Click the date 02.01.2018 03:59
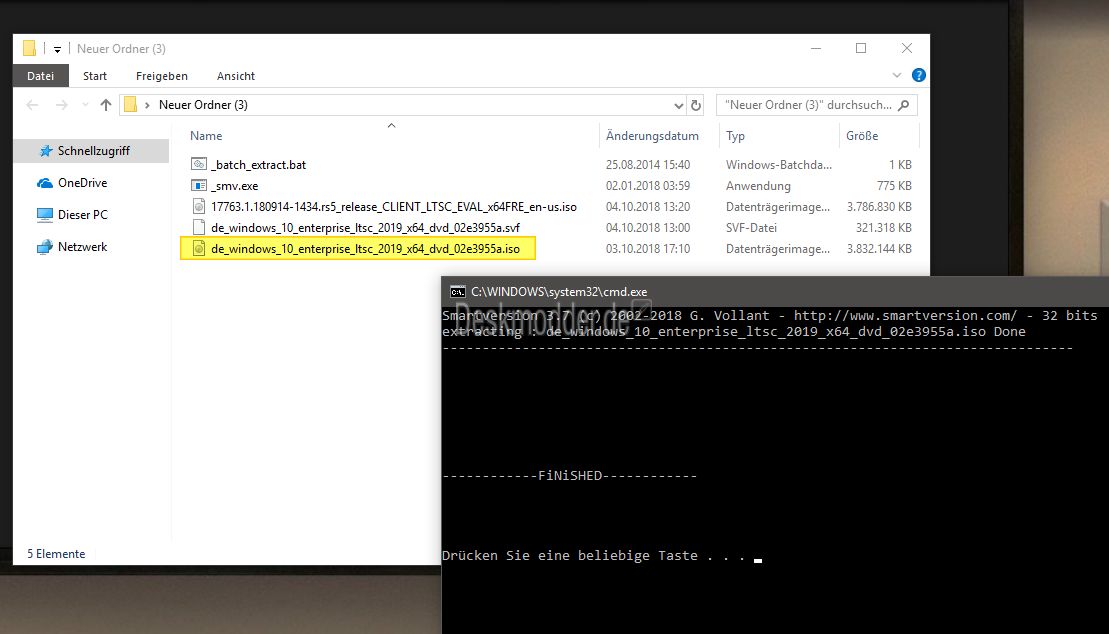This screenshot has height=634, width=1109. point(648,185)
